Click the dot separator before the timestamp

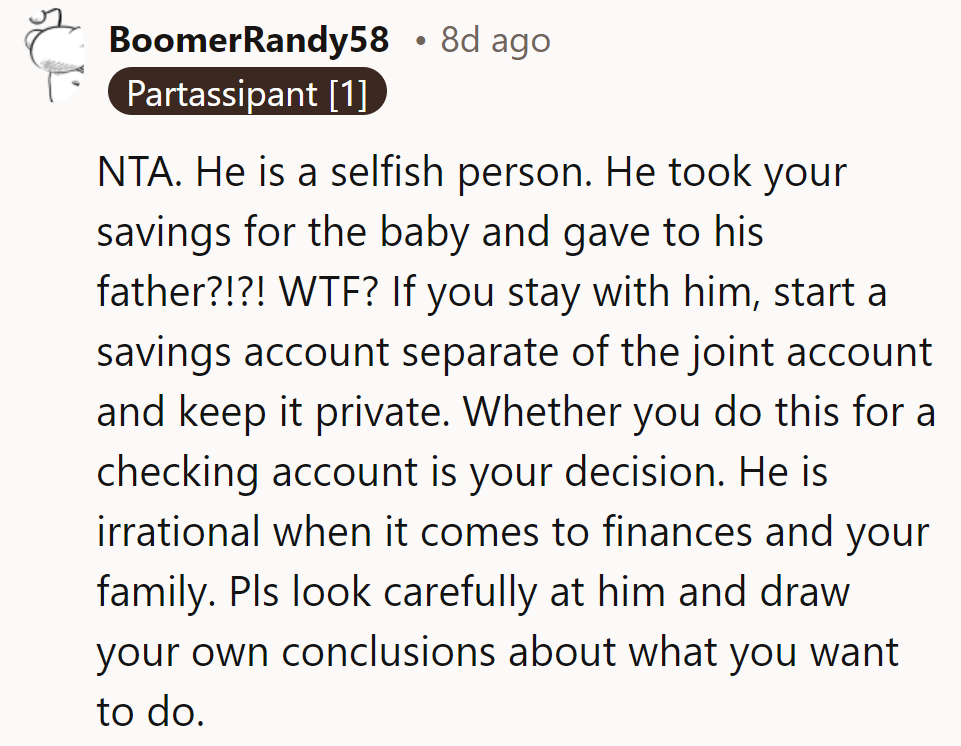point(423,41)
